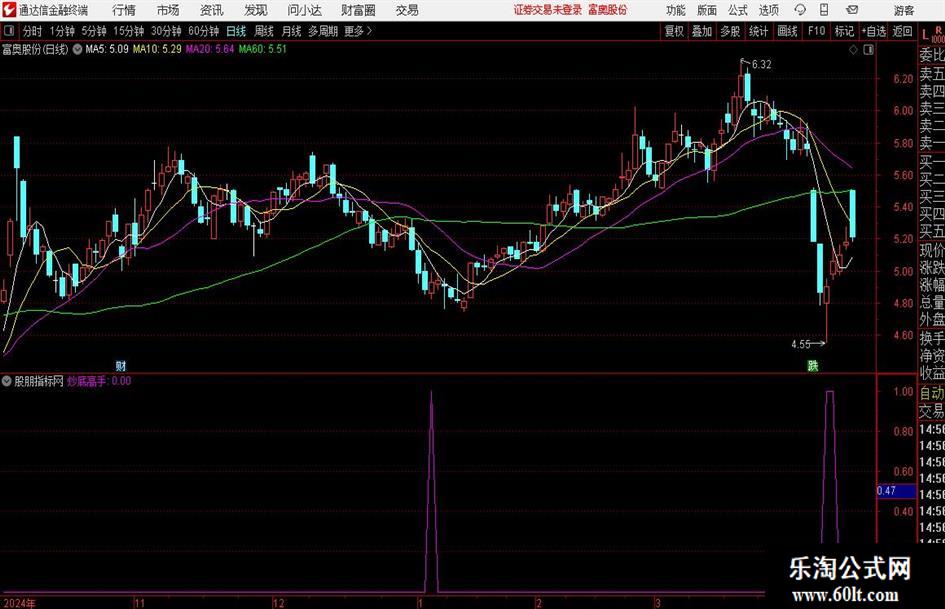Open the 问小达 menu

(304, 10)
